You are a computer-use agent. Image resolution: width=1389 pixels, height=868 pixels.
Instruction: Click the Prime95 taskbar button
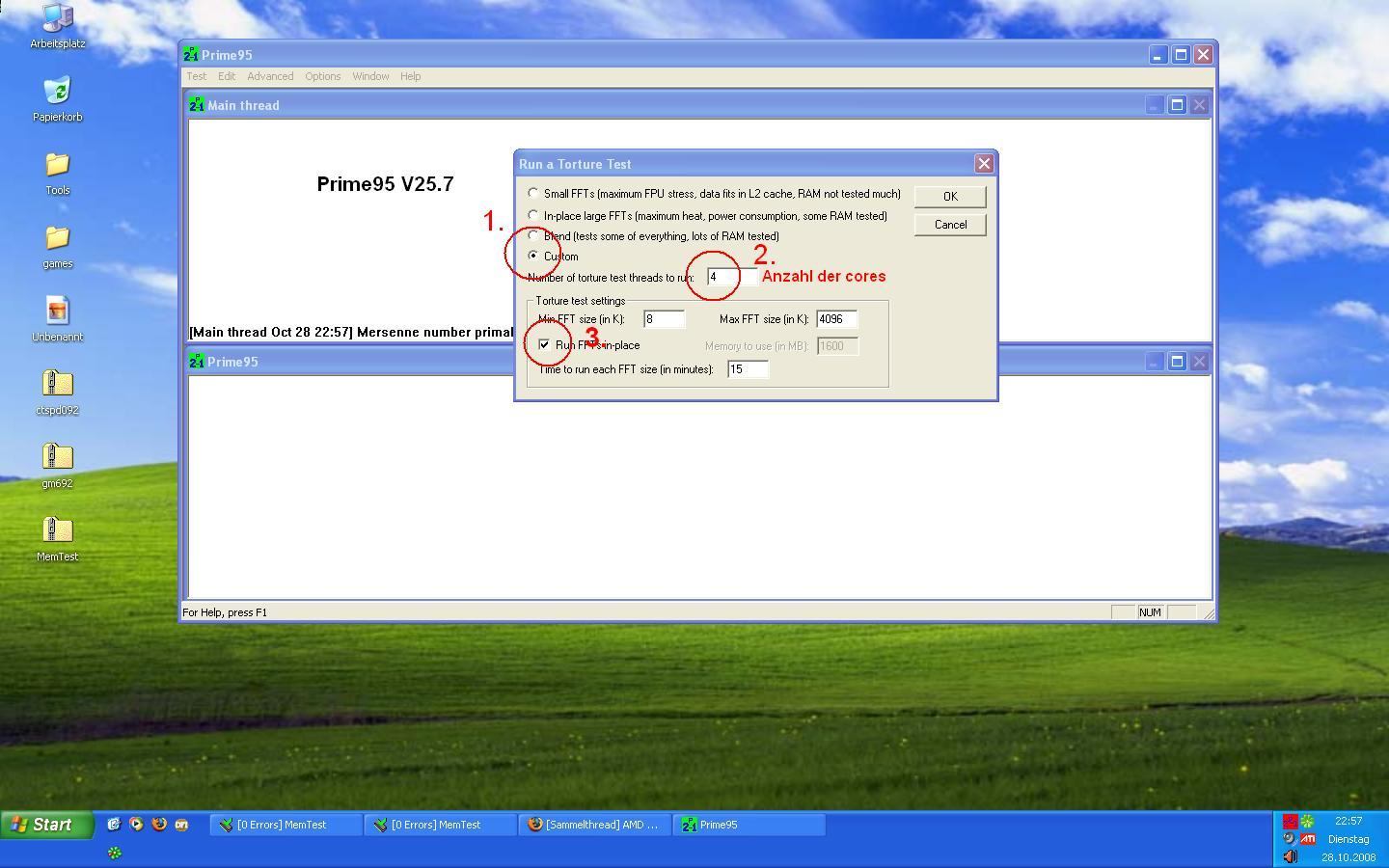pyautogui.click(x=749, y=825)
